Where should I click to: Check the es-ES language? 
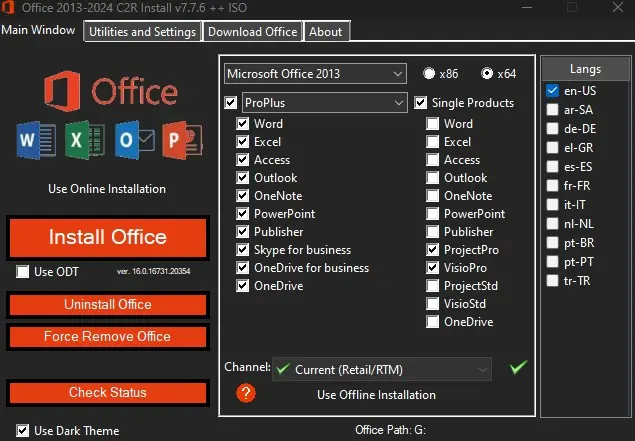(x=552, y=166)
